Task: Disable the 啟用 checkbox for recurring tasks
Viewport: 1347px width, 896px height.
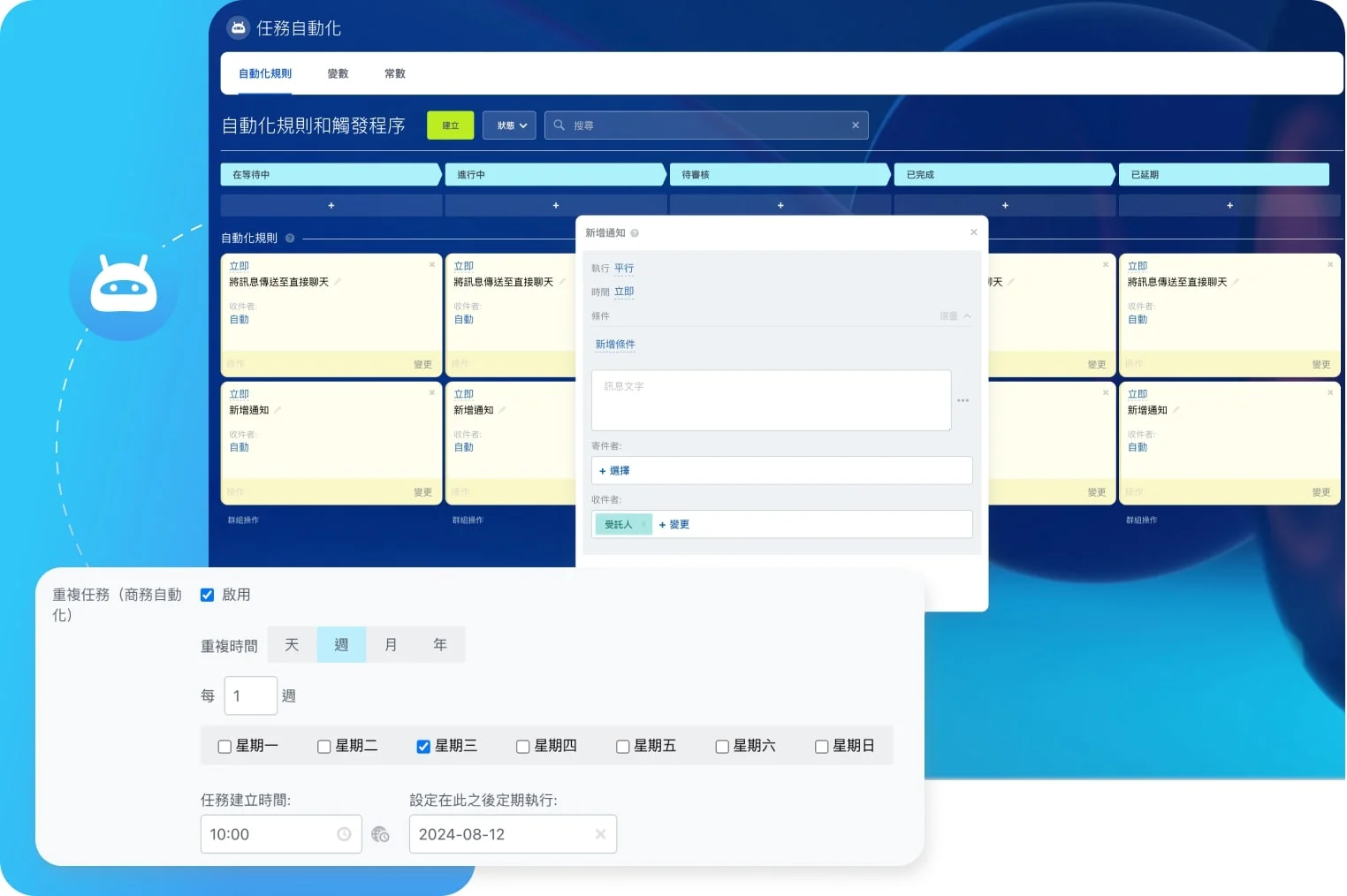Action: (207, 595)
